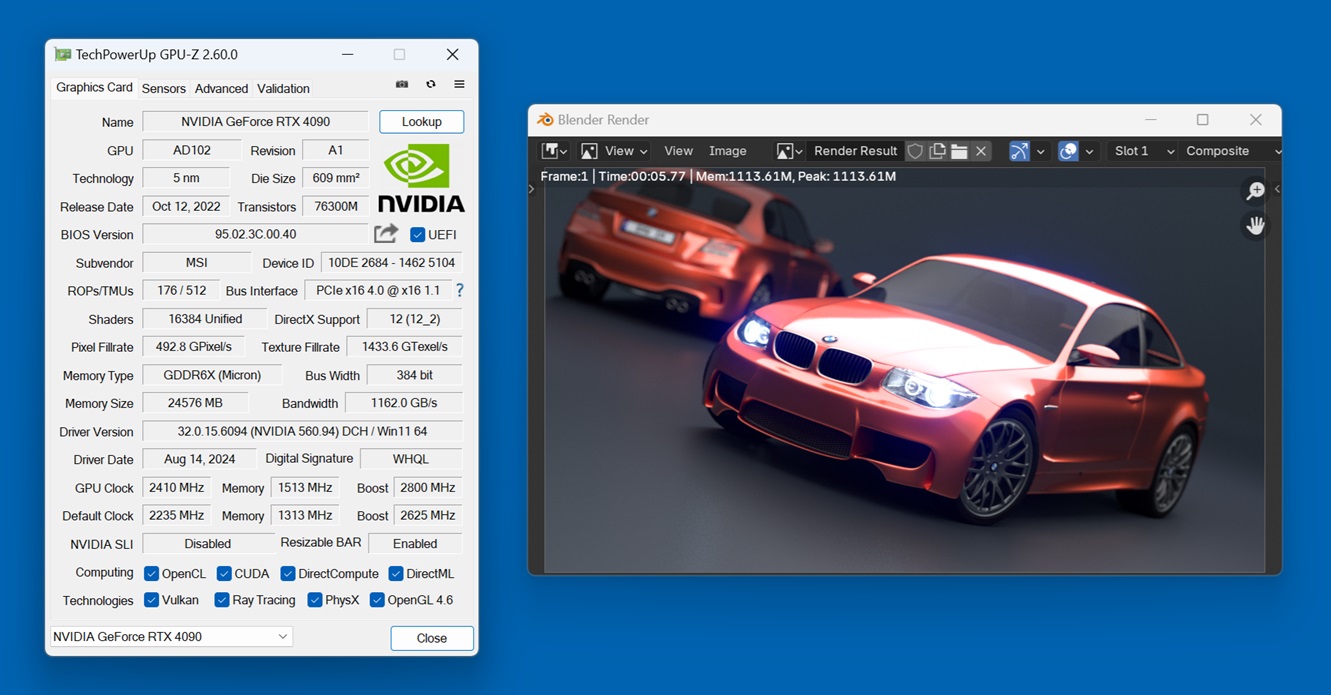Open the GPU selection dropdown in GPU-Z
Image resolution: width=1331 pixels, height=695 pixels.
tap(171, 637)
